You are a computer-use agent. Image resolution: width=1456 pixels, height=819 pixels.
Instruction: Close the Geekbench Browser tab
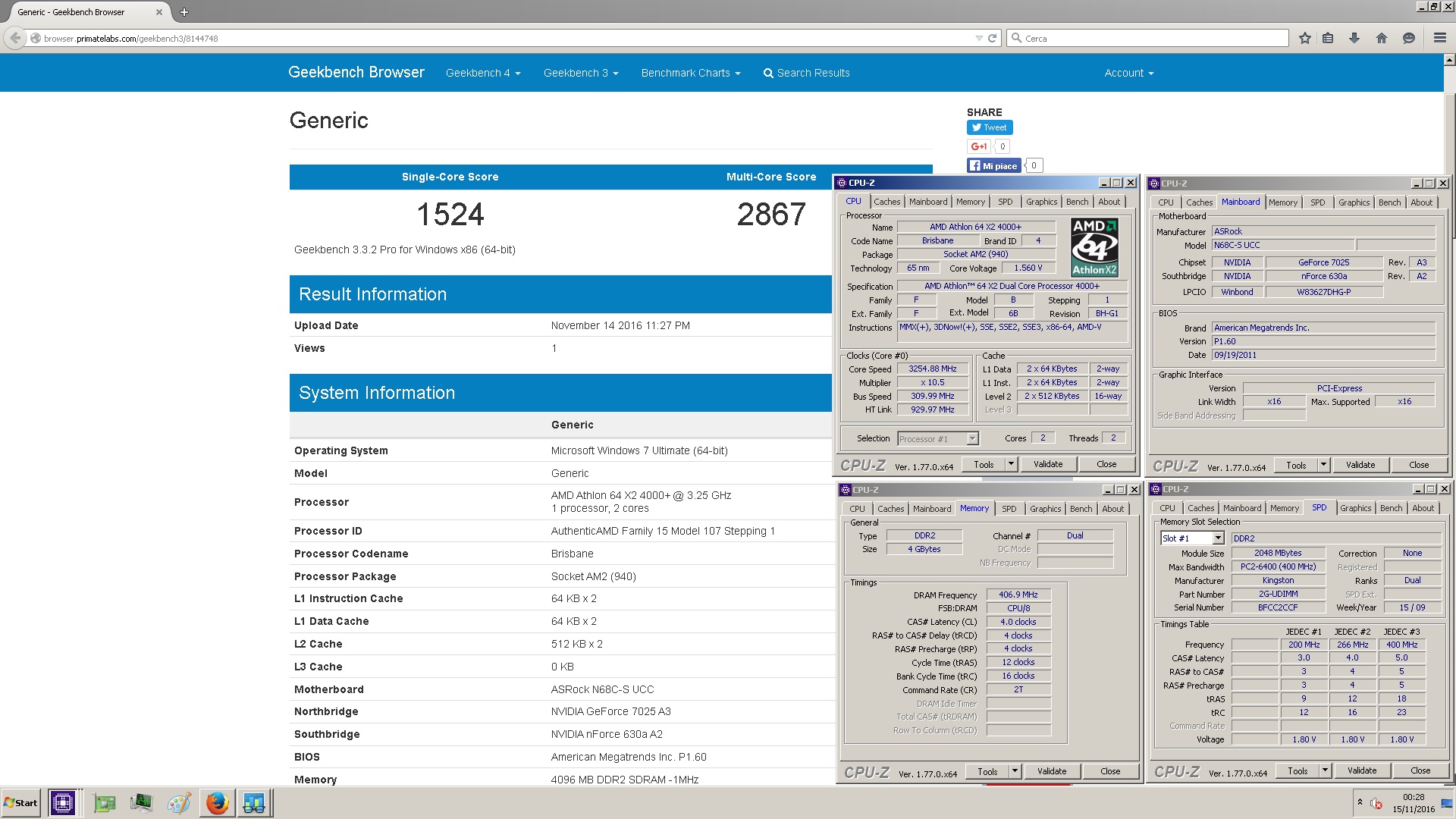pyautogui.click(x=158, y=12)
